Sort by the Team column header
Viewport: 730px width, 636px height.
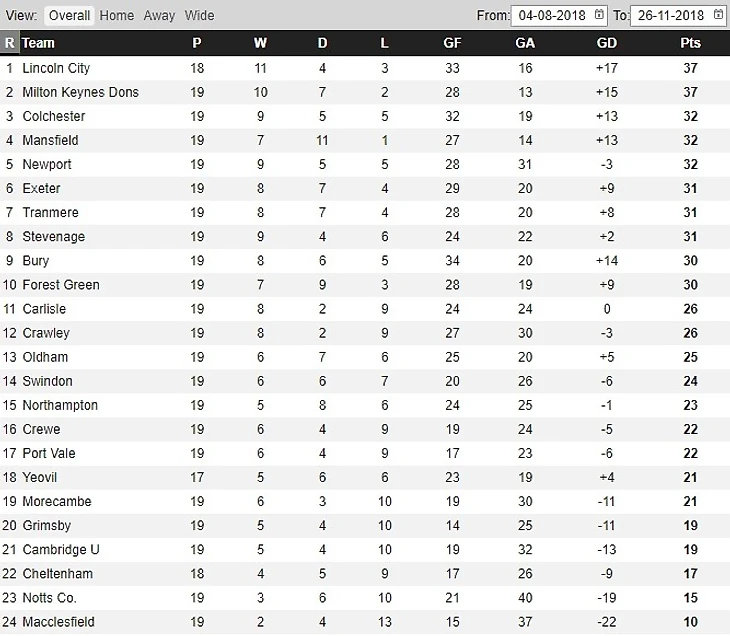point(38,43)
